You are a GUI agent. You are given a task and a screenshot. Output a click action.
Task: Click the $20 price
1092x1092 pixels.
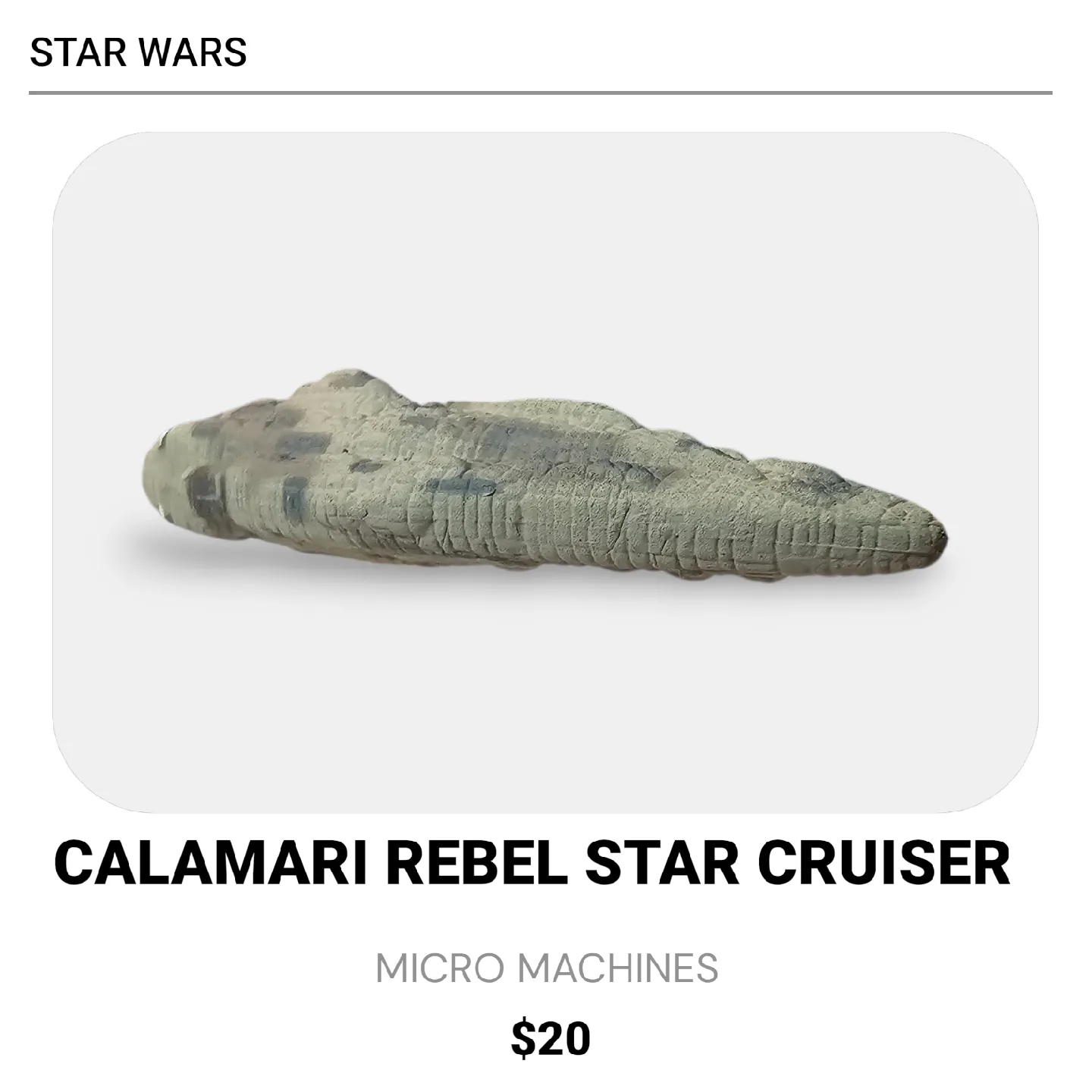551,1039
